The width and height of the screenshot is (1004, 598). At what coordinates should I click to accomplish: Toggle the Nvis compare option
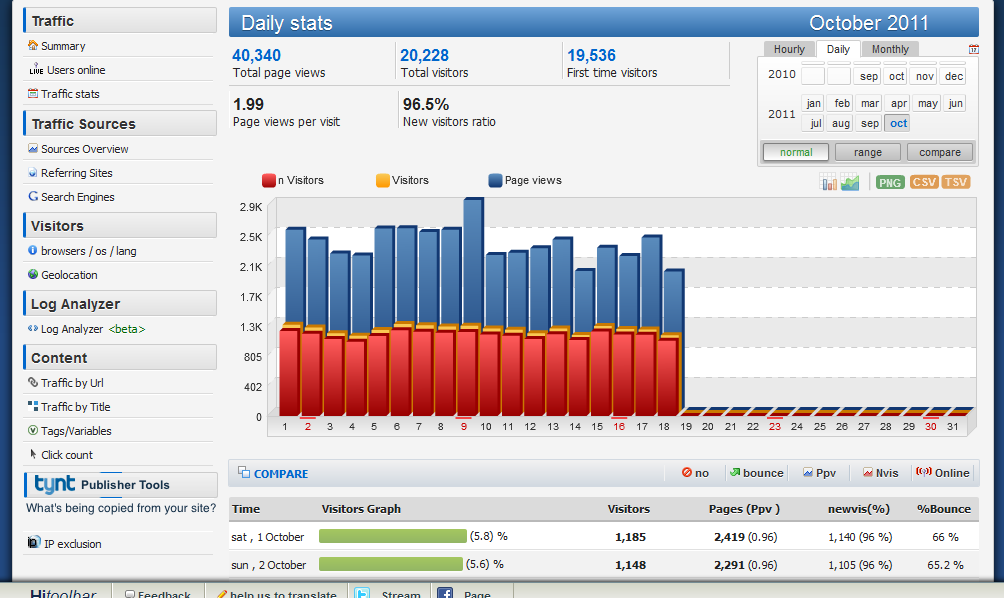pos(880,473)
